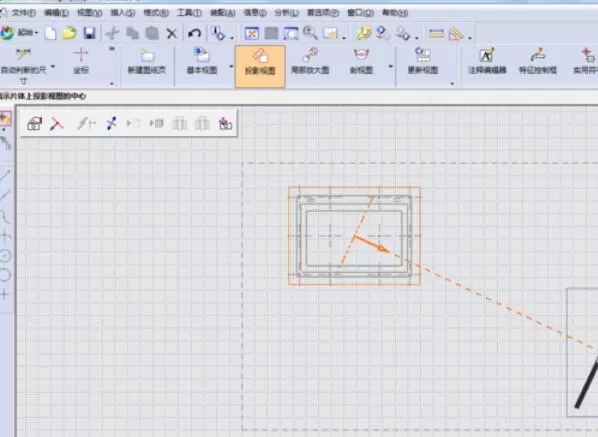Image resolution: width=598 pixels, height=437 pixels.
Task: Click the Save floppy disk icon
Action: 89,33
